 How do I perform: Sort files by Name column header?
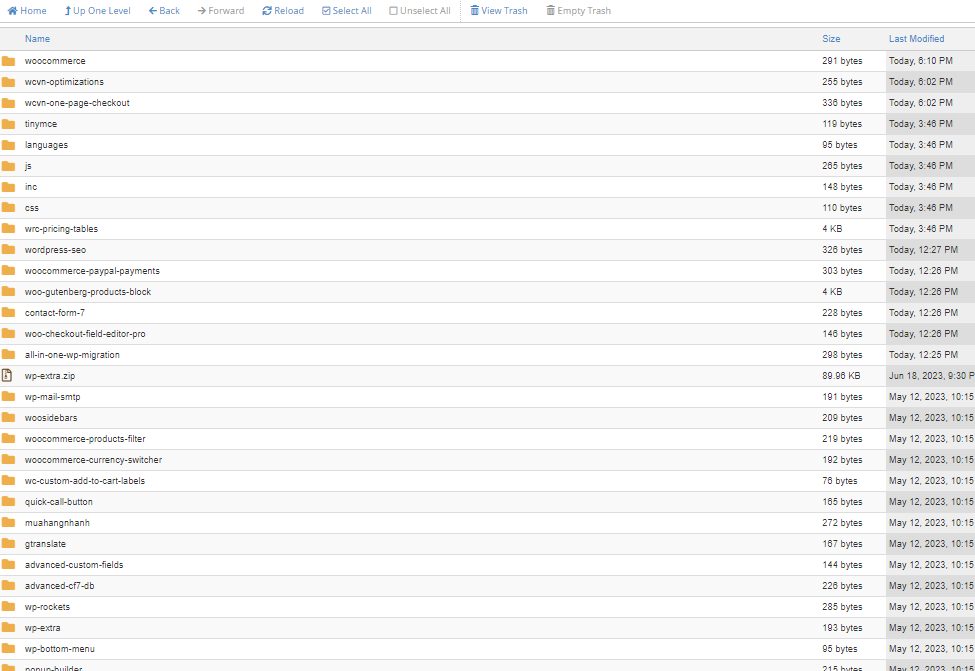coord(37,39)
